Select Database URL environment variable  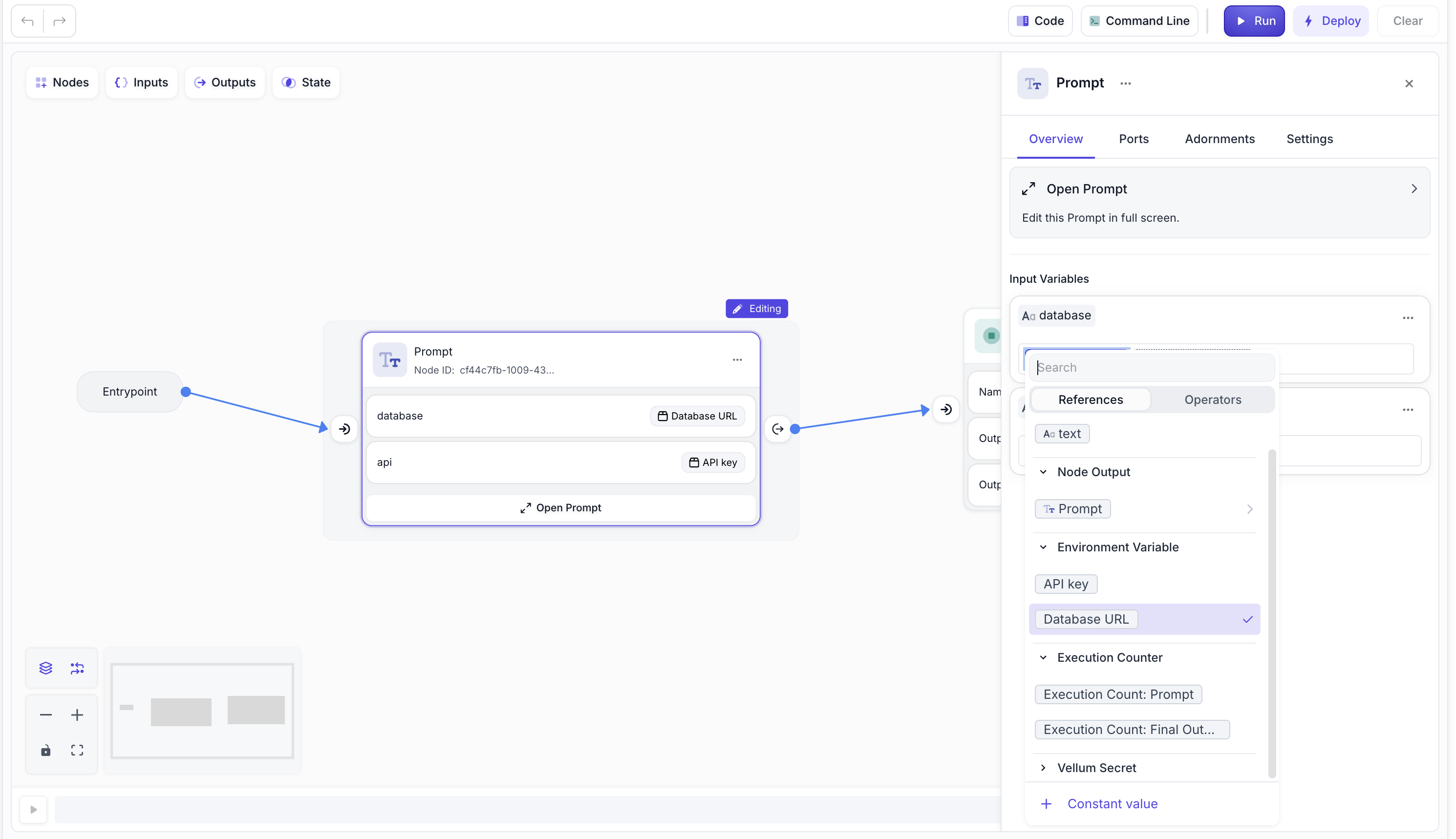(1086, 619)
